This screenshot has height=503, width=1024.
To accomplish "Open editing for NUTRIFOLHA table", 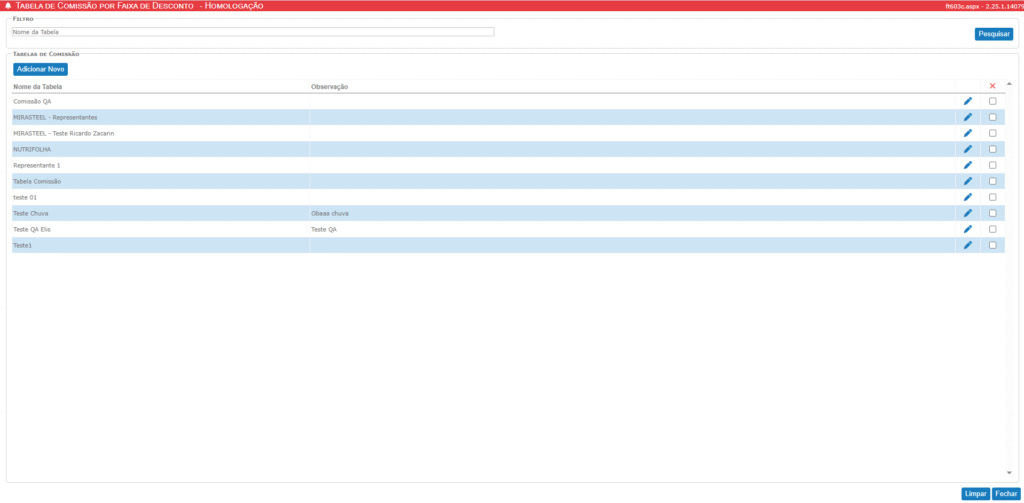I will click(x=967, y=149).
